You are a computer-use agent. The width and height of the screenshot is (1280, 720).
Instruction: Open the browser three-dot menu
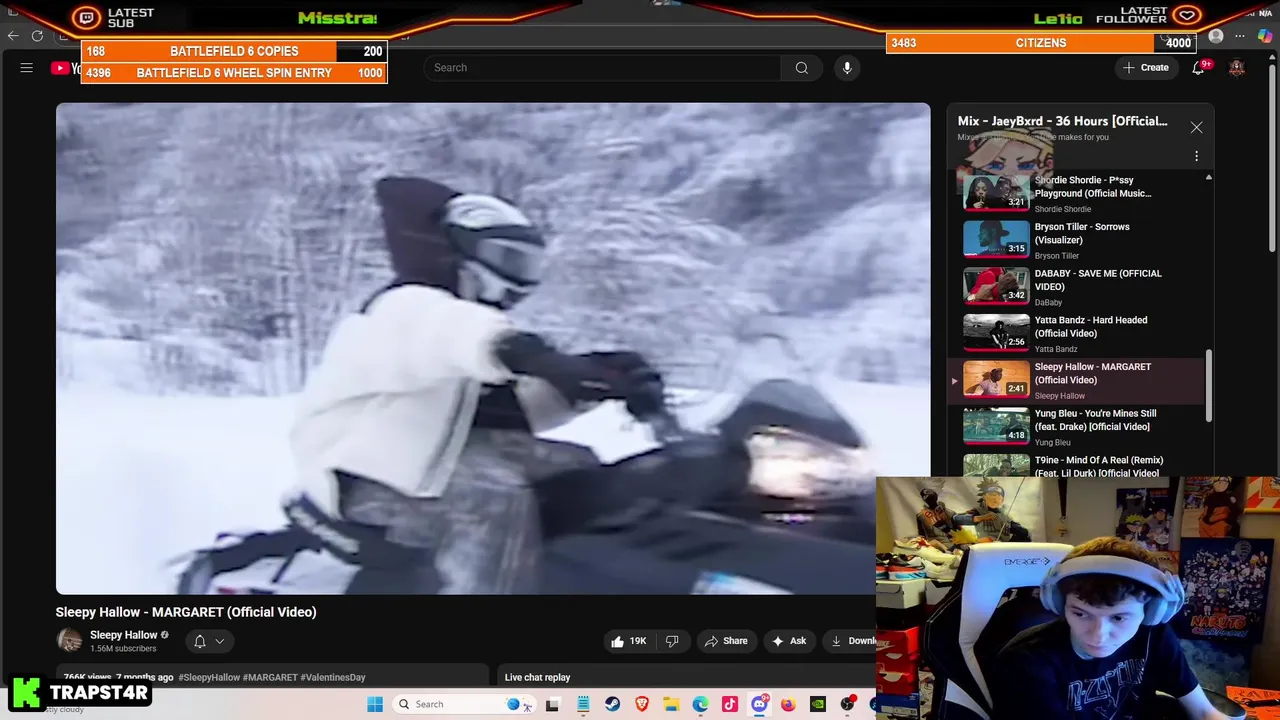coord(1240,36)
